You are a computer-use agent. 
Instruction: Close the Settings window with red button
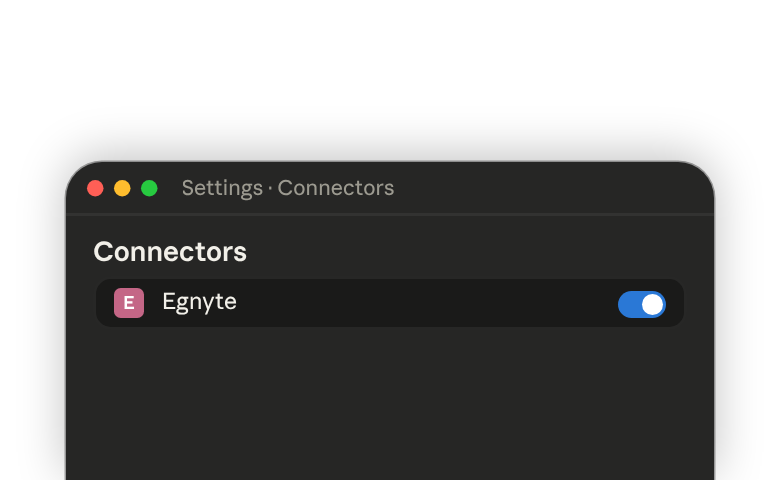tap(95, 189)
